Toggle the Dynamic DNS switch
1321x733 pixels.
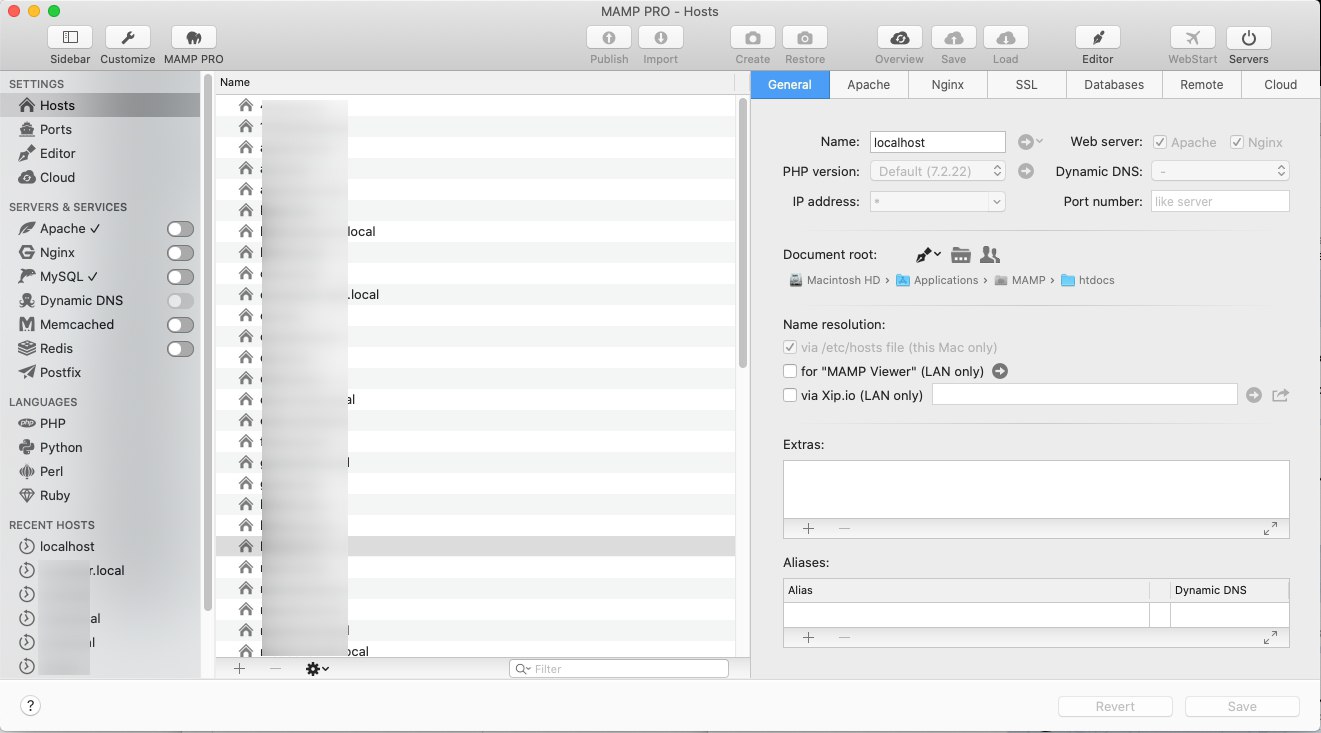[x=180, y=301]
